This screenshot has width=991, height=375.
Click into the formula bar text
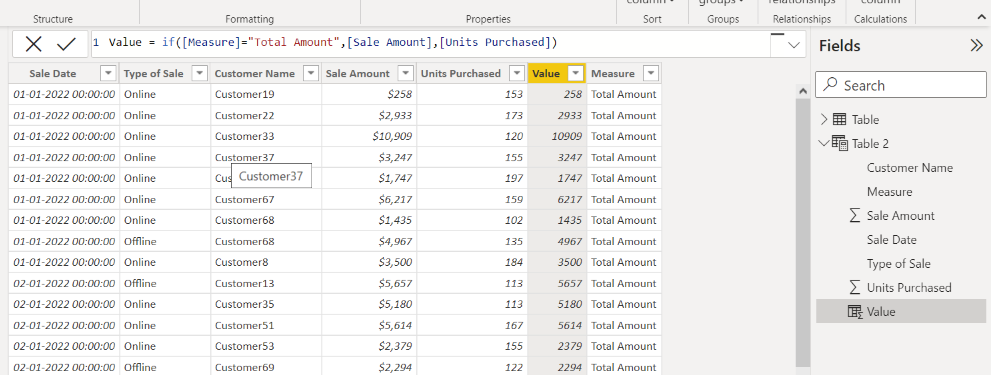click(332, 43)
